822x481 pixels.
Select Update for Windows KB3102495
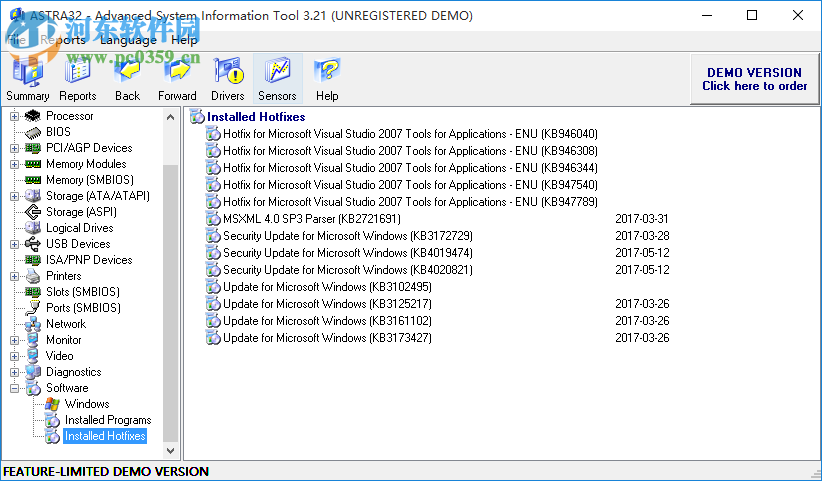coord(328,287)
